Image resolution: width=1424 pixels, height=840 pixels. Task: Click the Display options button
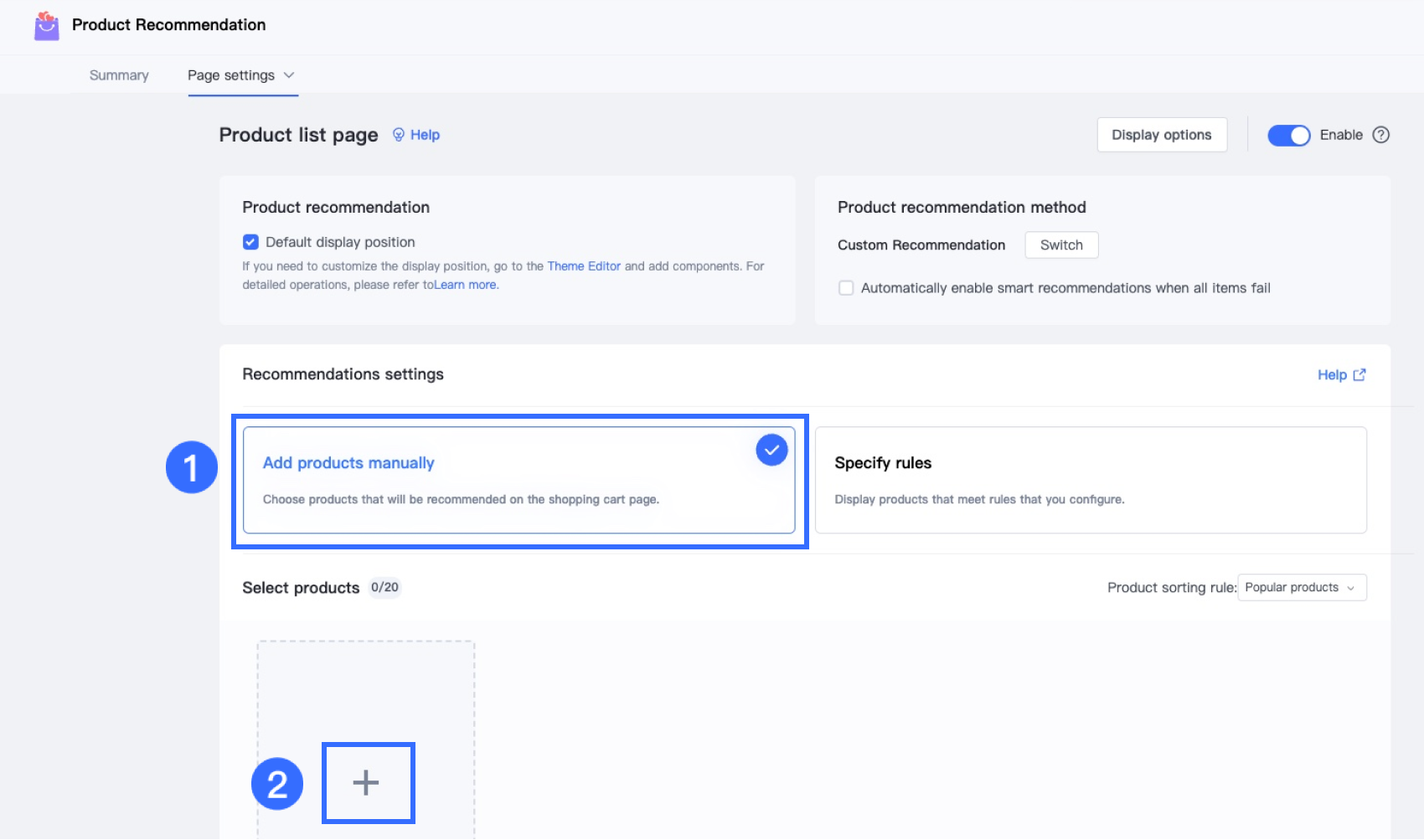coord(1161,135)
